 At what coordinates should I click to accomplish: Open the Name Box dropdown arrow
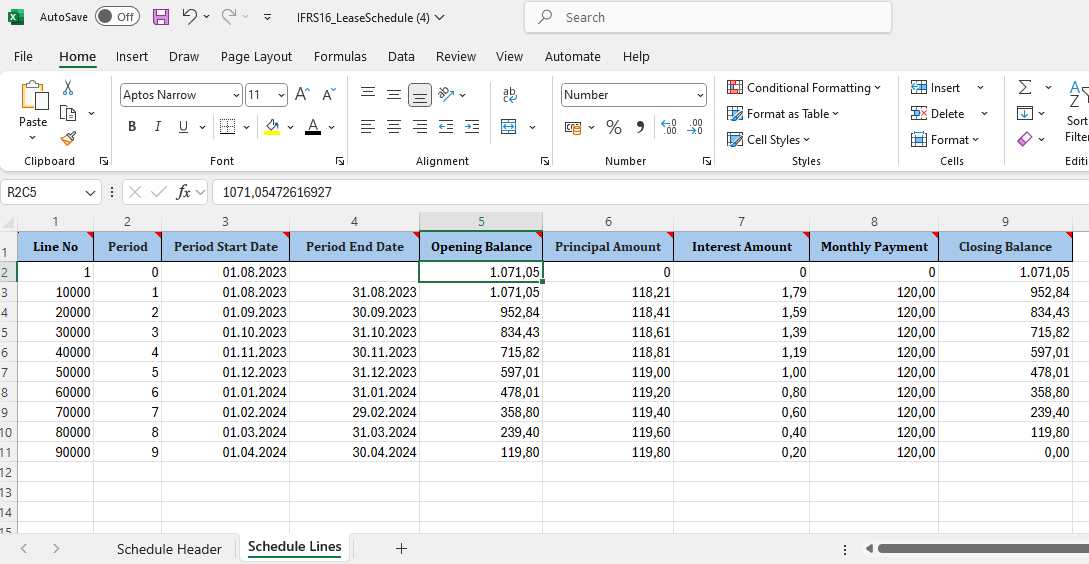pos(90,192)
